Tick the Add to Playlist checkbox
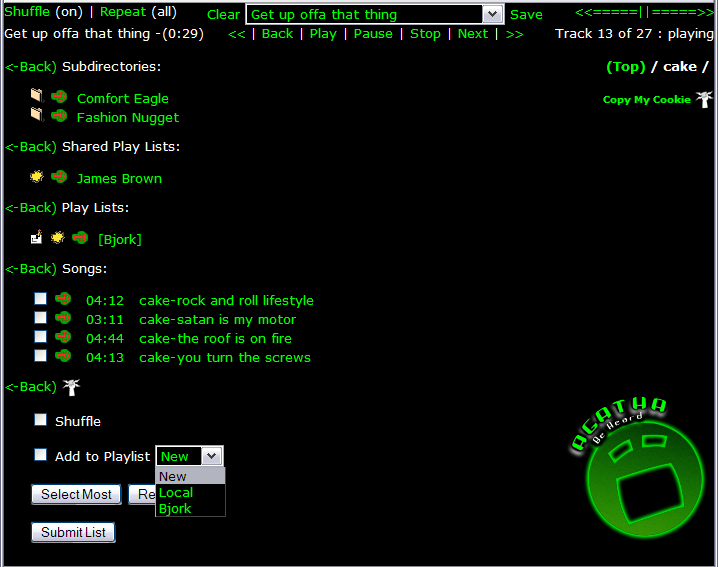The width and height of the screenshot is (718, 567). tap(41, 455)
